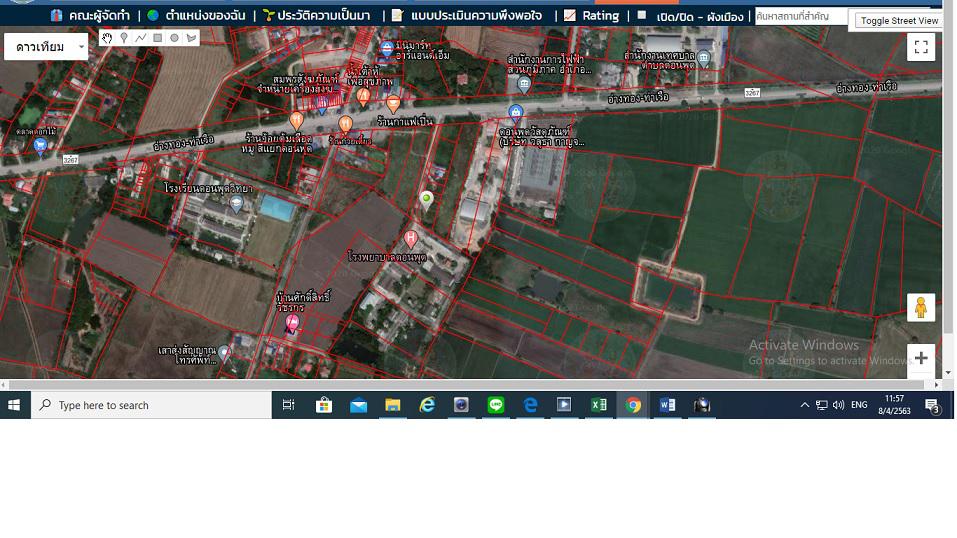Click the ร้านจ้อยต้มเลือดหมู restaurant marker
The width and height of the screenshot is (957, 538).
tap(297, 120)
